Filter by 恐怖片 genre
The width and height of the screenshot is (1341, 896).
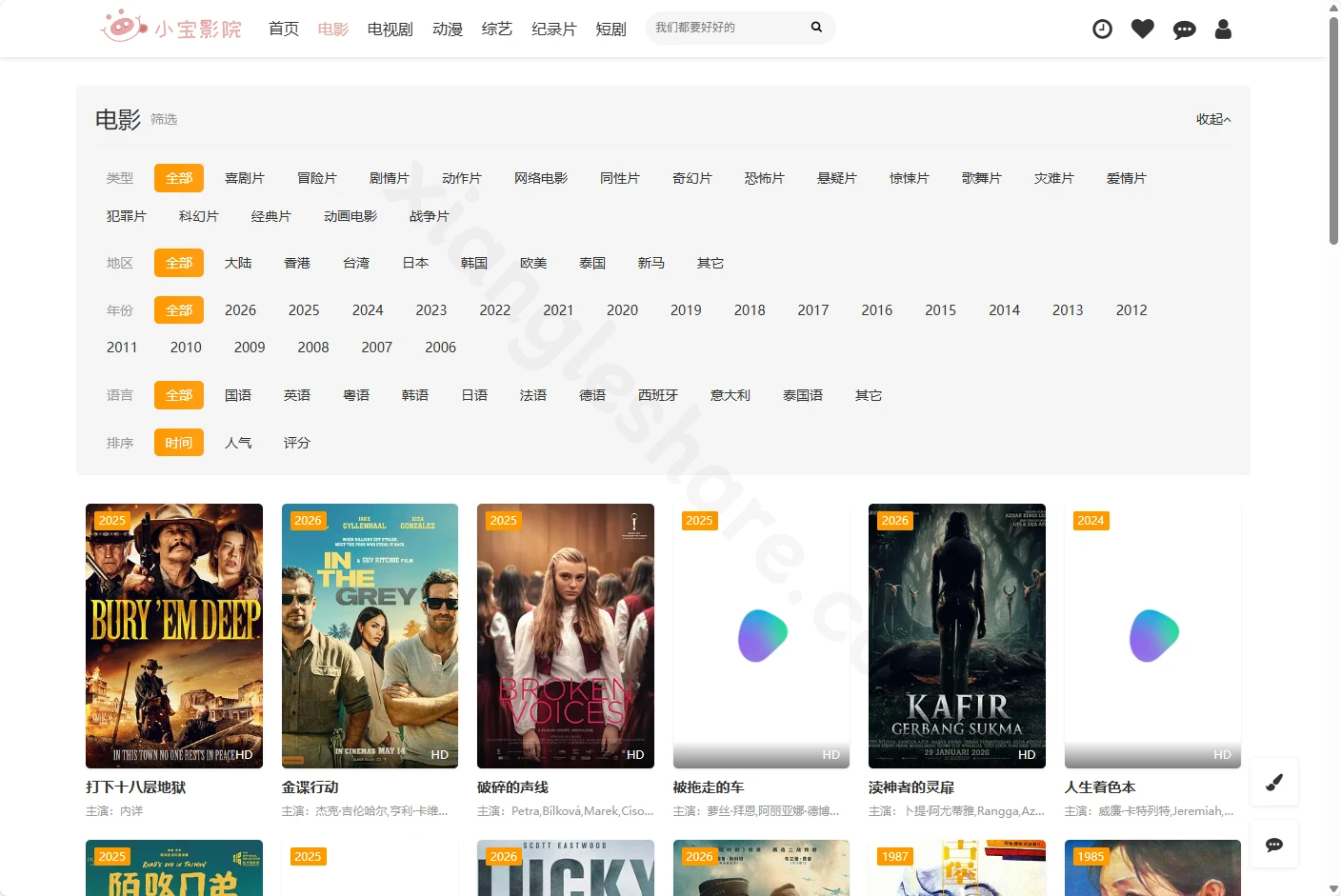tap(765, 178)
